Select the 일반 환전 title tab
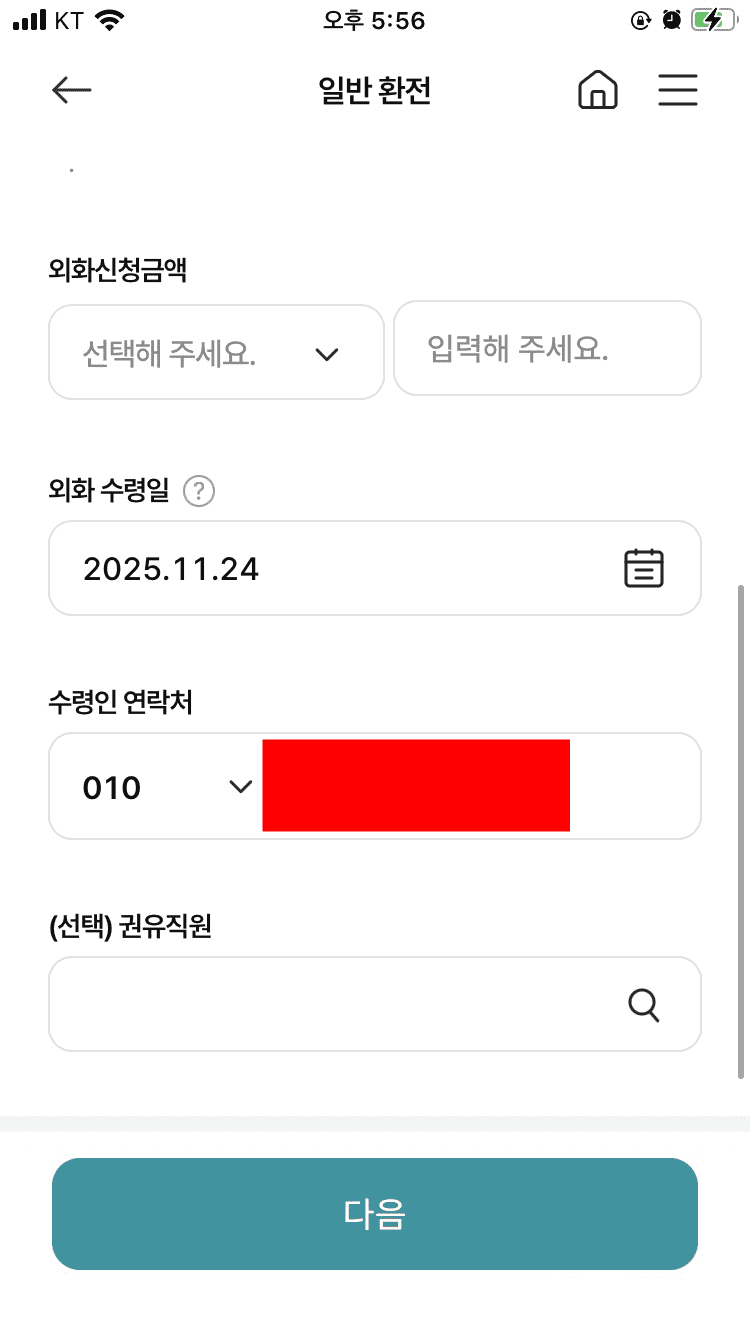This screenshot has height=1334, width=750. click(374, 89)
